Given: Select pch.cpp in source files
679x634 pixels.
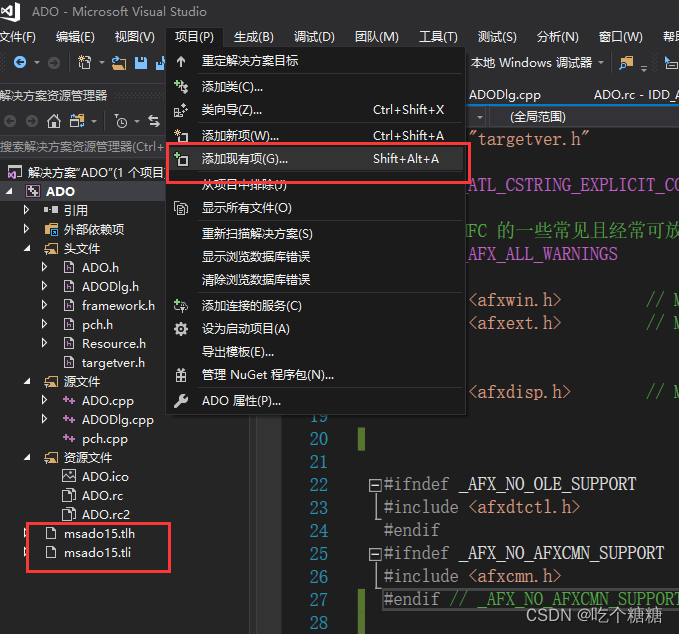Looking at the screenshot, I should click(x=105, y=439).
